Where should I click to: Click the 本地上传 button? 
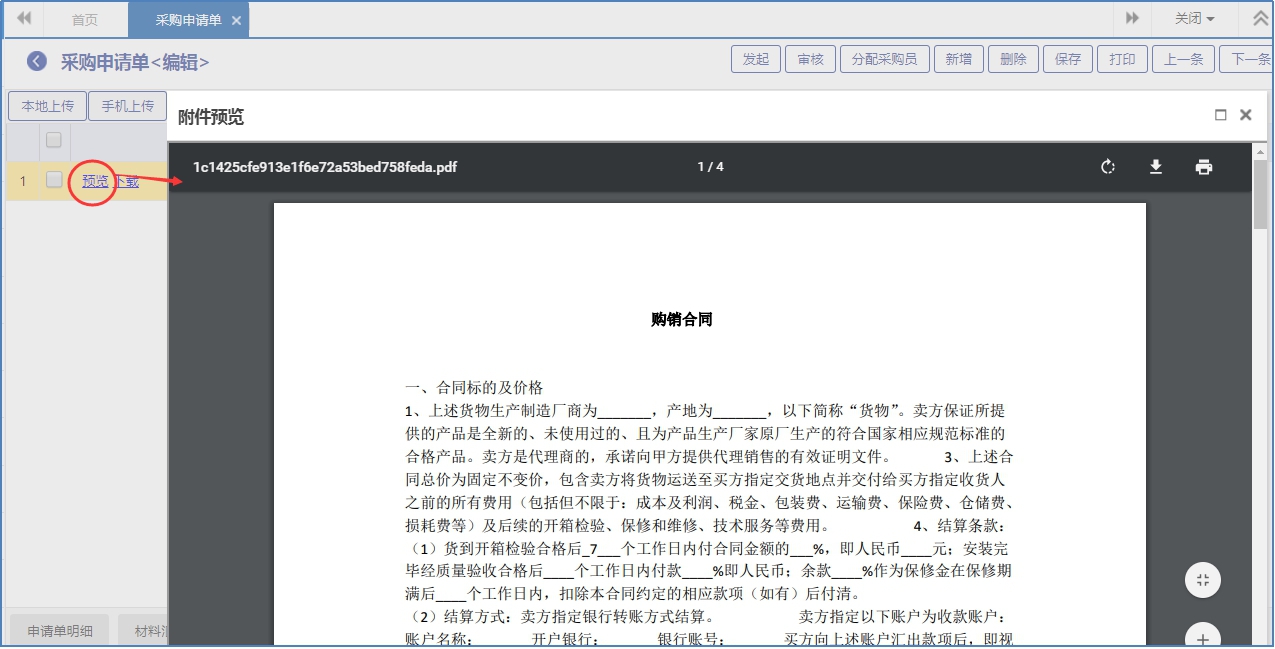click(x=47, y=106)
